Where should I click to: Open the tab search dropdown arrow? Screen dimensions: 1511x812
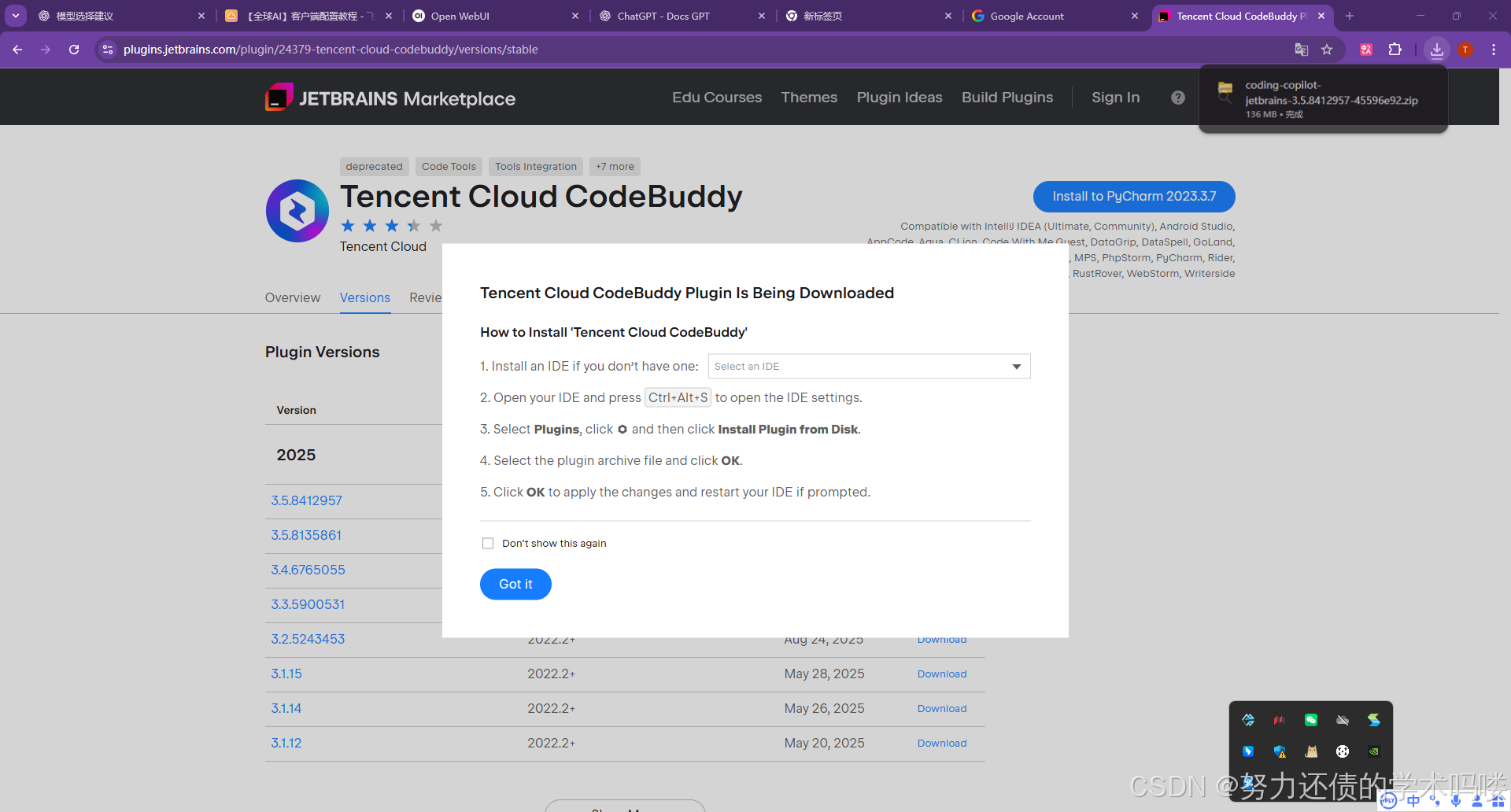tap(16, 16)
